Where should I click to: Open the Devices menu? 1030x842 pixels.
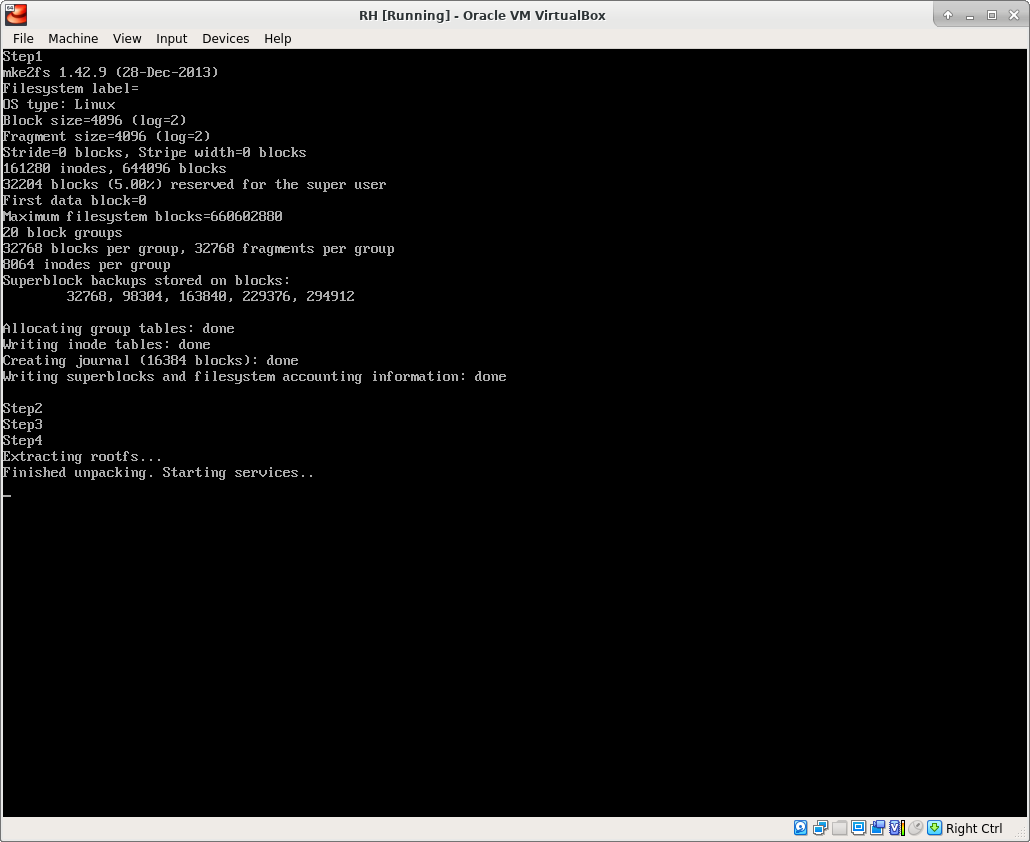(x=225, y=38)
